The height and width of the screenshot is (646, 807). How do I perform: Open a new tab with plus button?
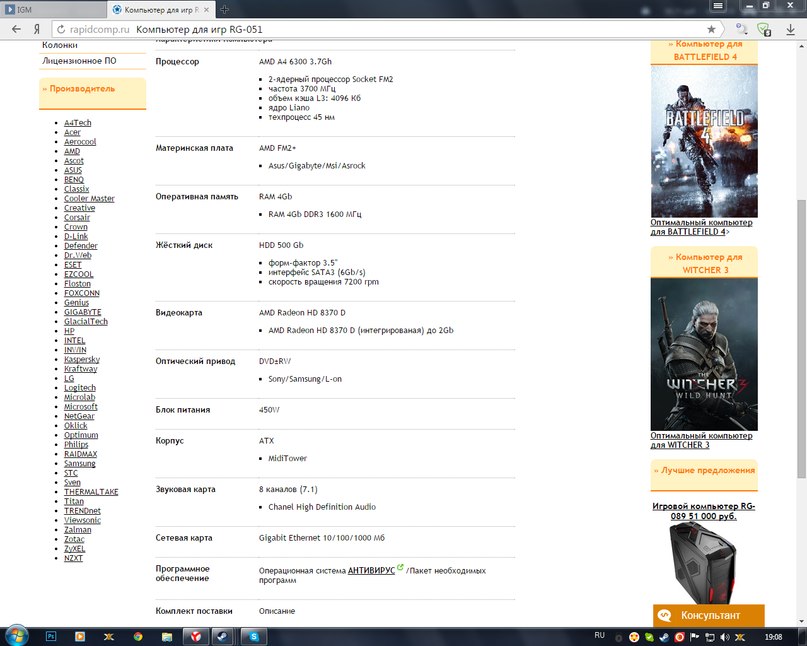(x=224, y=9)
